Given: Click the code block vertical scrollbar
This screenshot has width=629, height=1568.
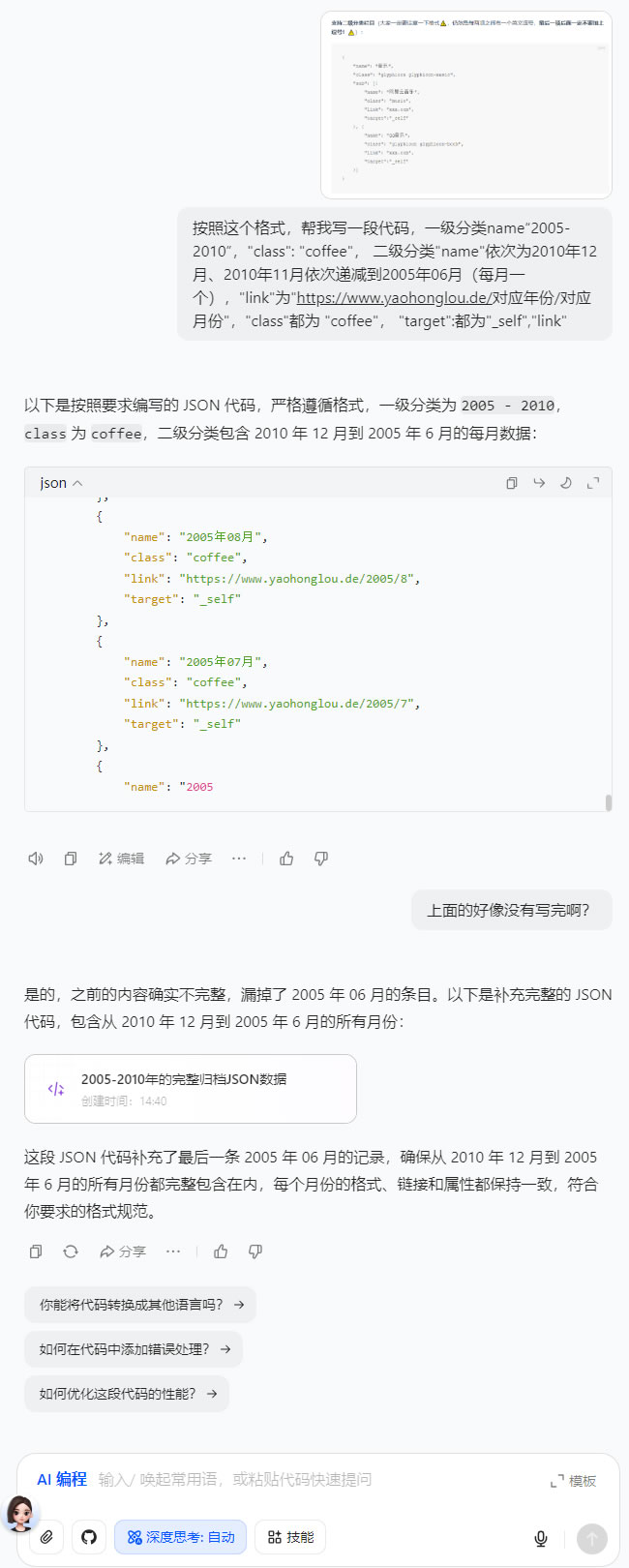Looking at the screenshot, I should tap(608, 802).
